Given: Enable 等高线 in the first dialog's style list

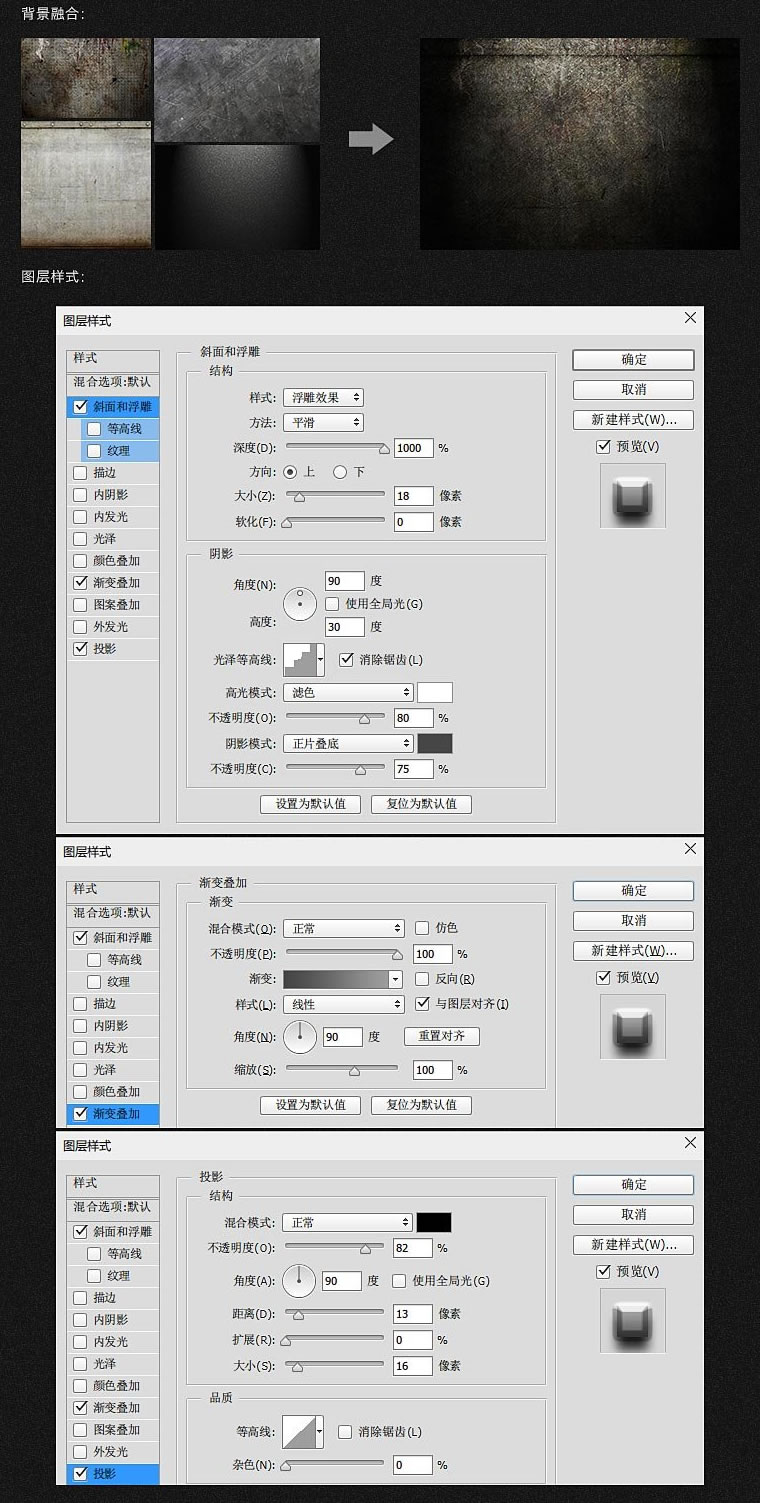Looking at the screenshot, I should click(x=95, y=429).
